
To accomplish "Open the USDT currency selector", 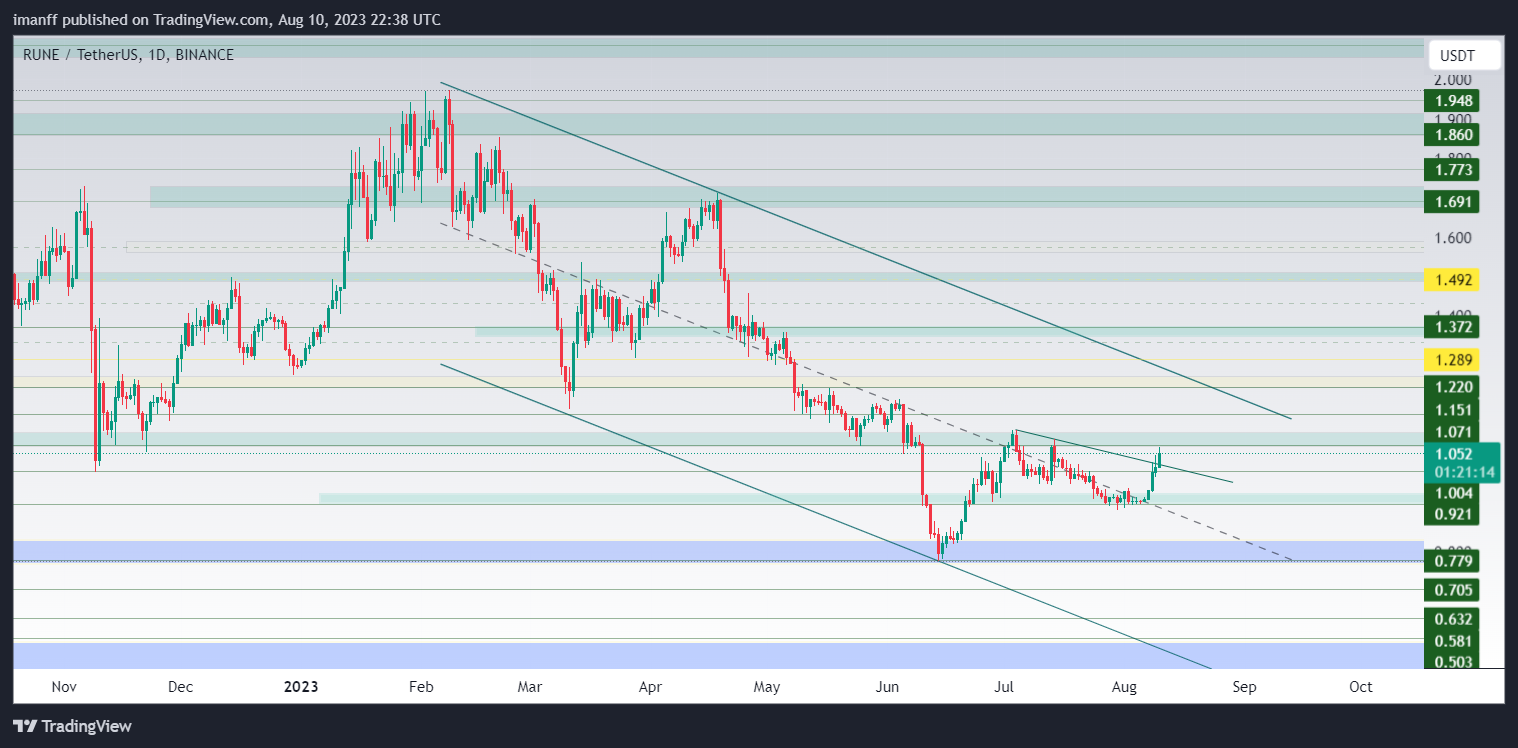I will 1465,55.
